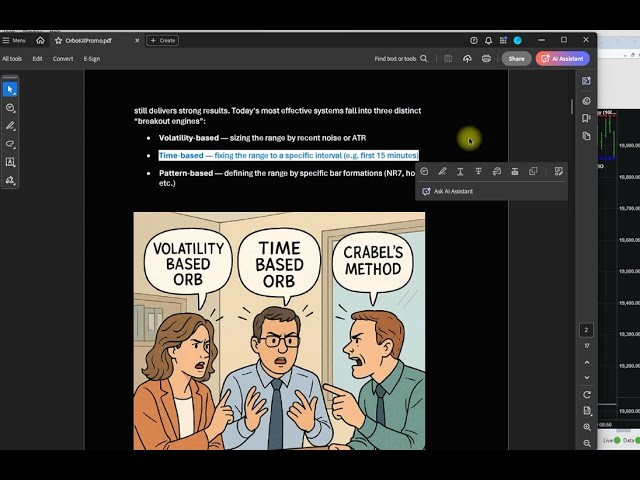Click the Save icon in toolbar
This screenshot has width=640, height=480.
pyautogui.click(x=448, y=59)
